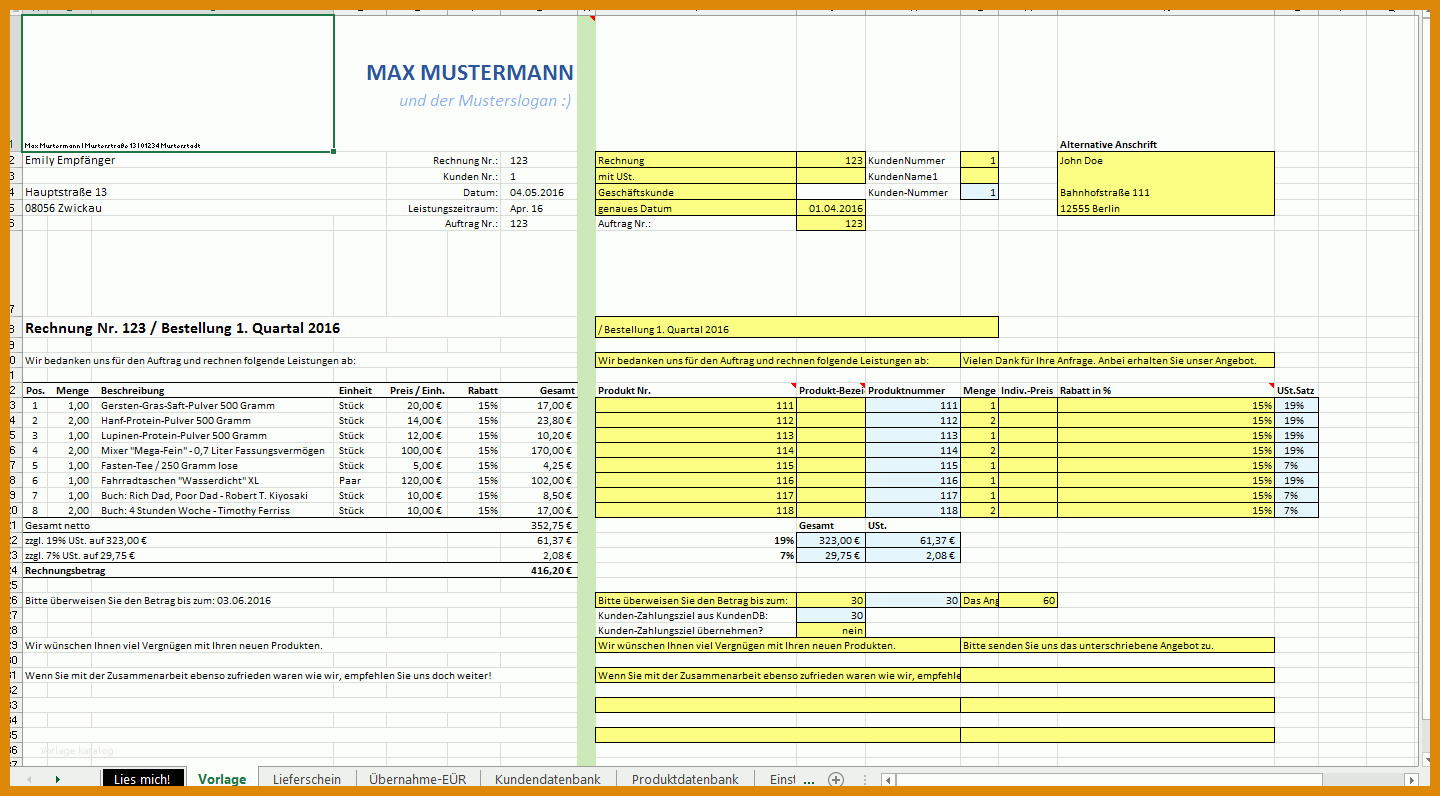
Task: Select 'Buch: 4 Stunden Woche' cell
Action: click(195, 511)
